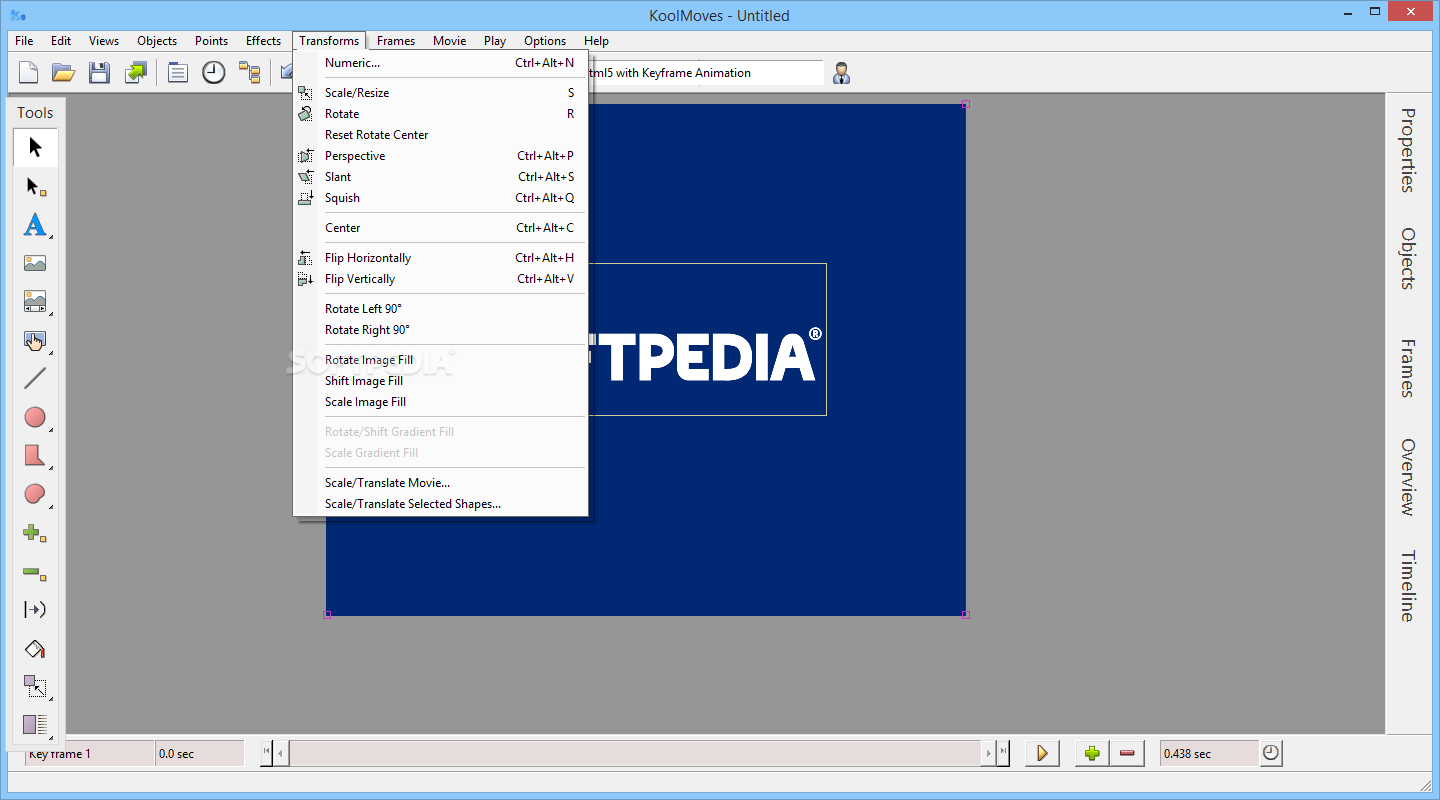This screenshot has width=1440, height=800.
Task: Step to next frame with the right scrollbar arrow
Action: pos(988,753)
